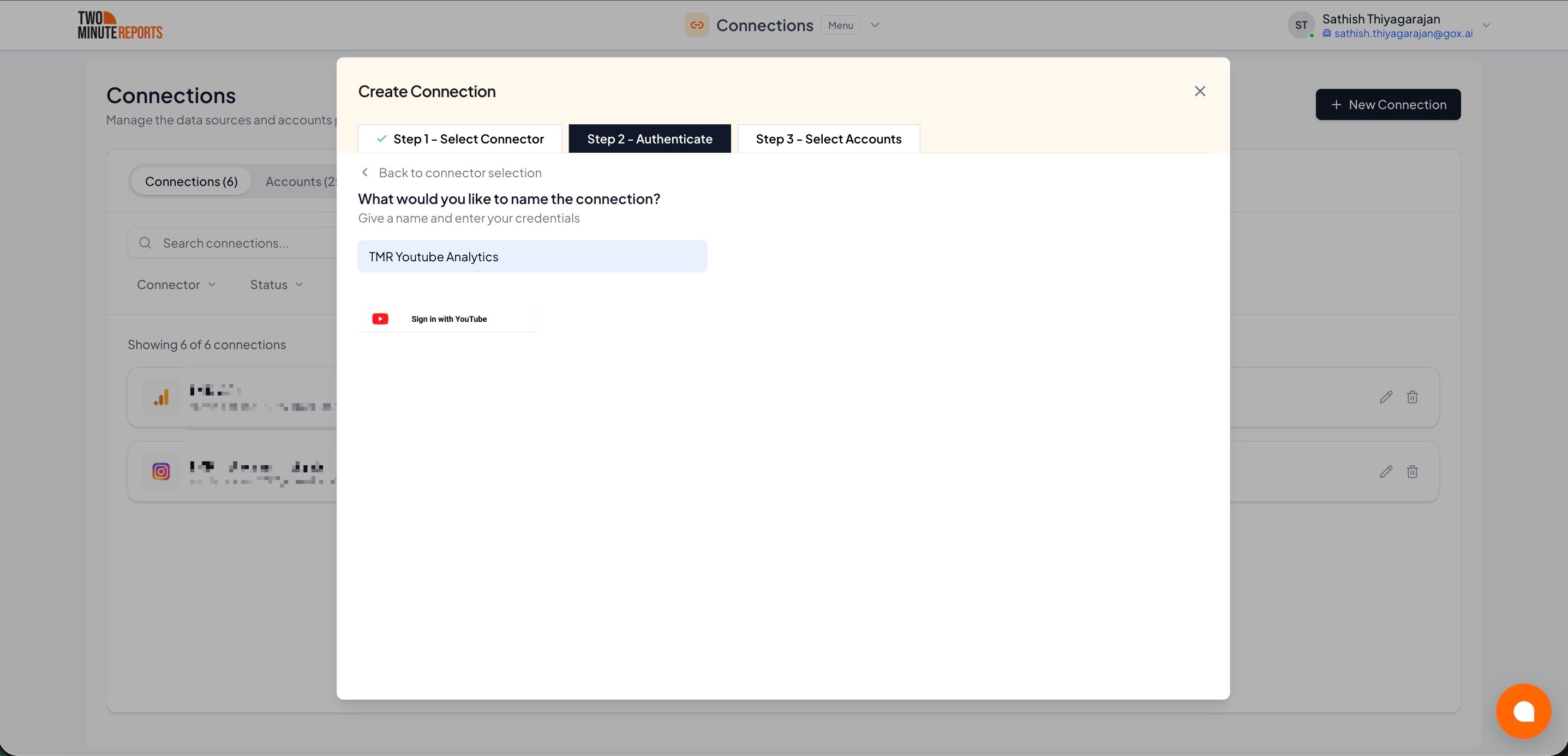Expand the user account dropdown chevron
Screen dimensions: 1568x756
(1486, 25)
